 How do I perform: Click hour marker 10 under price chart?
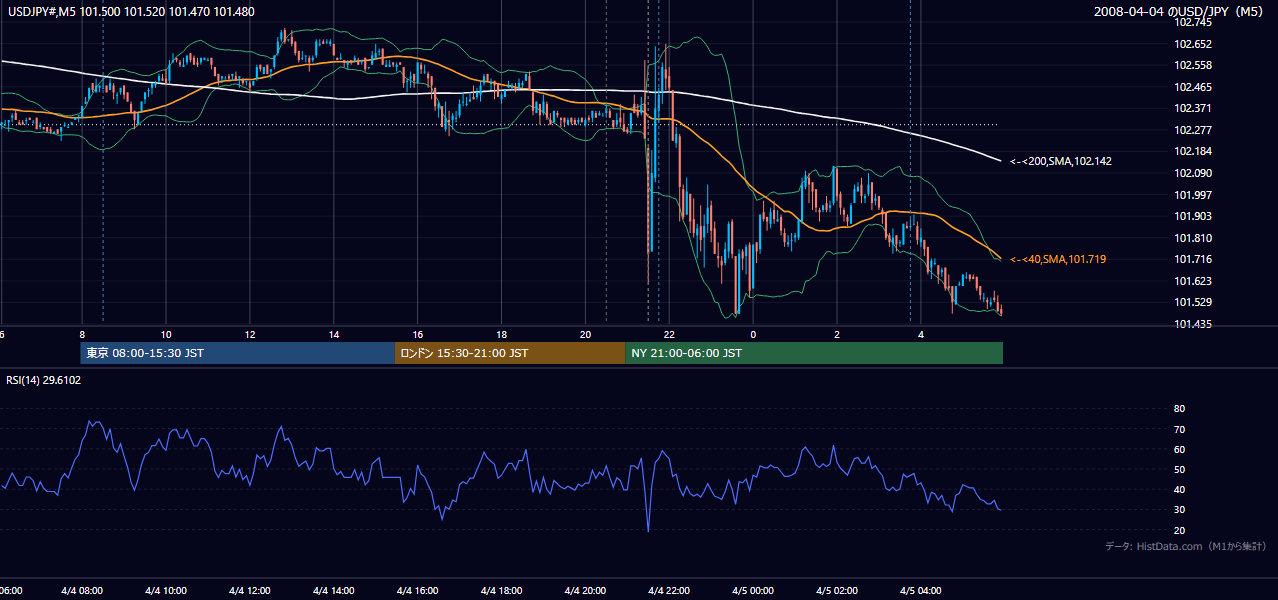pyautogui.click(x=166, y=335)
